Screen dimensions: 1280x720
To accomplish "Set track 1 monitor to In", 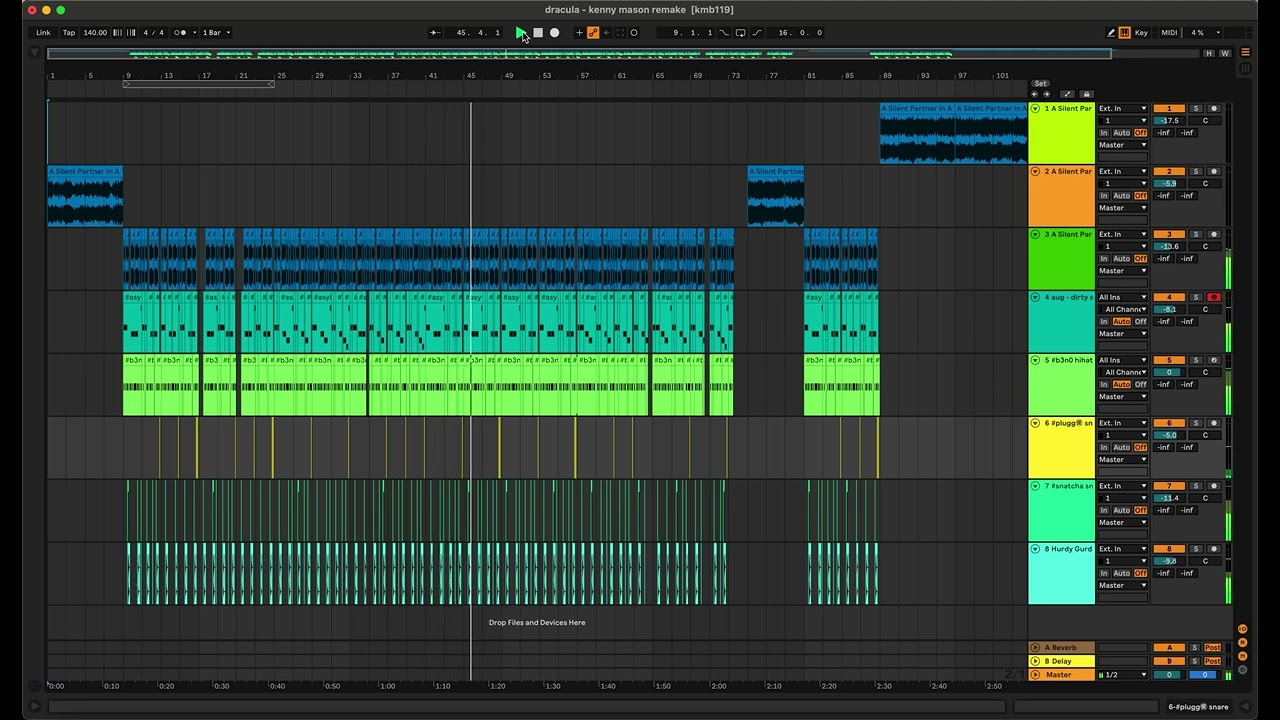I will pos(1104,133).
